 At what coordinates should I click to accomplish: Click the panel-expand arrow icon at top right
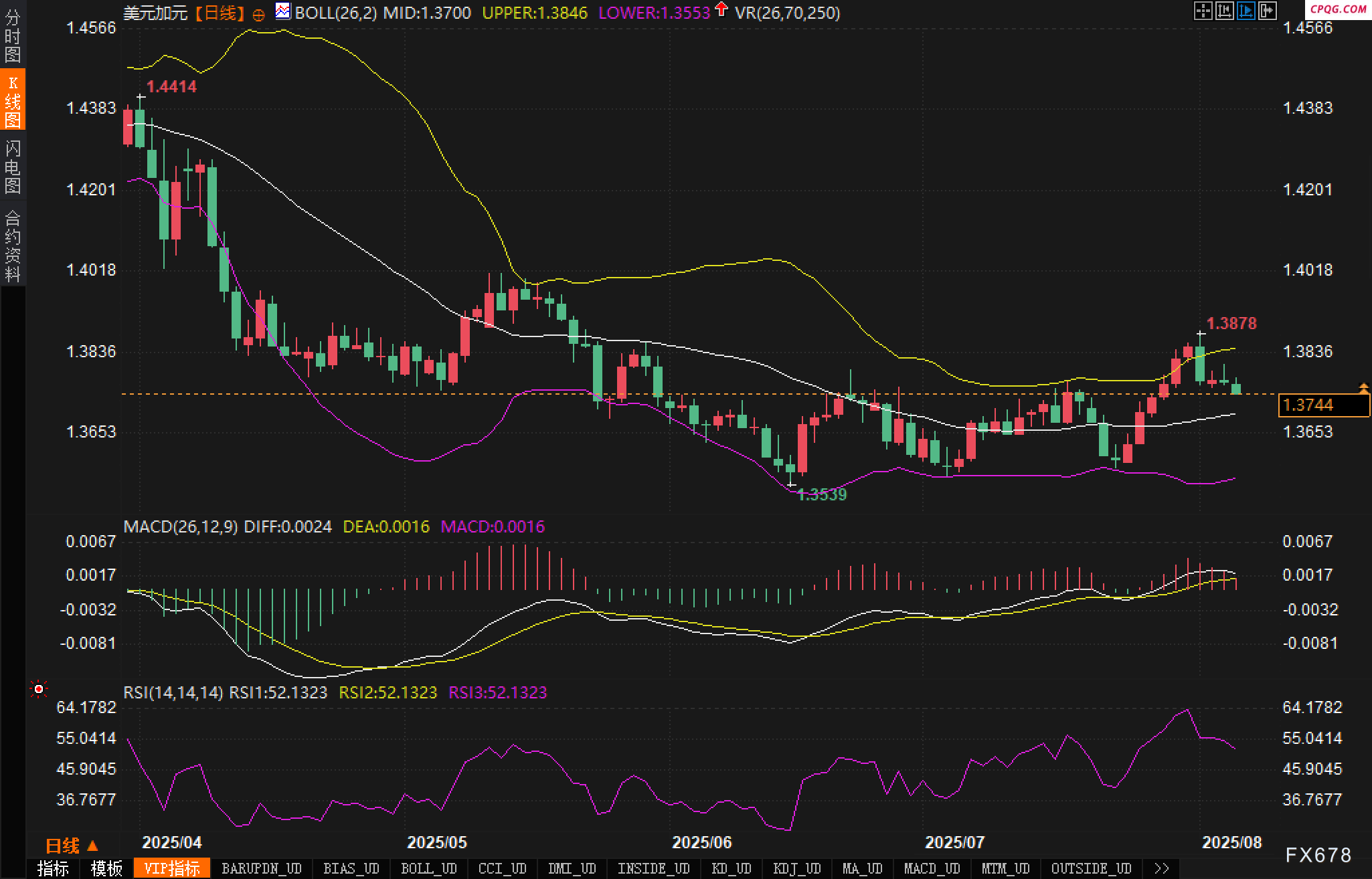[x=1268, y=11]
